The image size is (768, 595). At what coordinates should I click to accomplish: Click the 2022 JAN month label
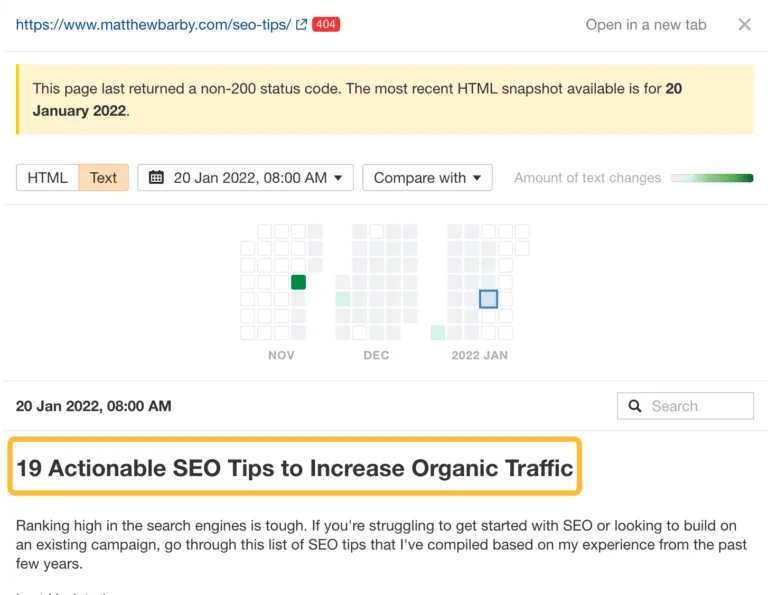pyautogui.click(x=480, y=355)
